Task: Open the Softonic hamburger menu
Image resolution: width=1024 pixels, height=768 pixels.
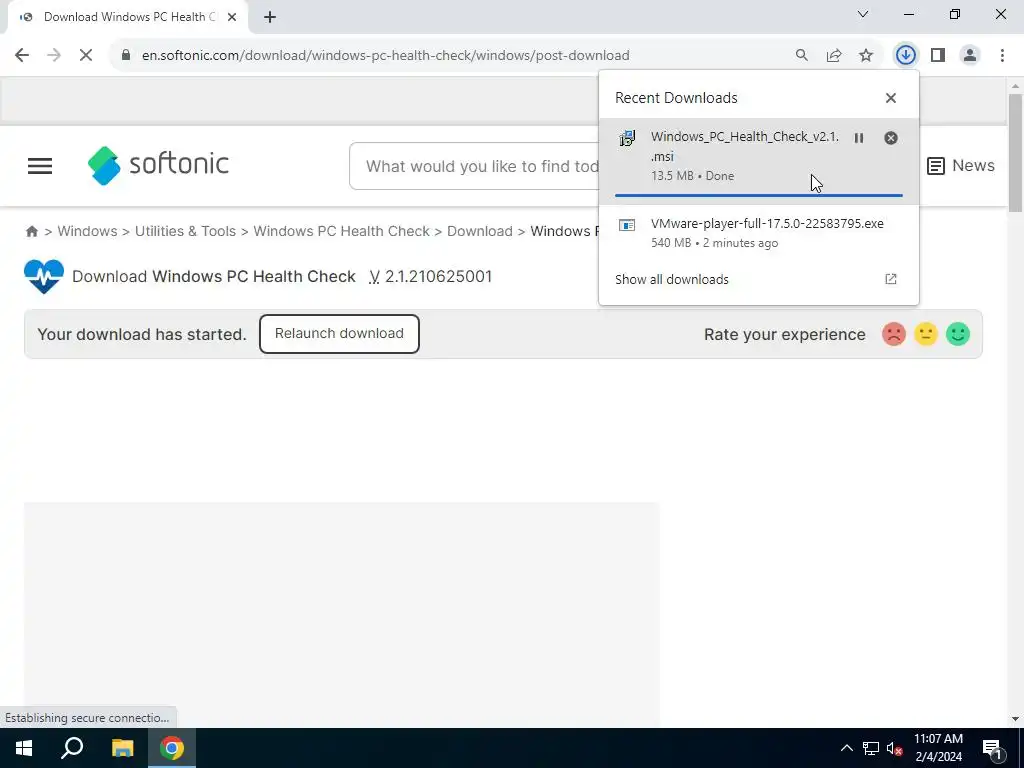Action: click(40, 166)
